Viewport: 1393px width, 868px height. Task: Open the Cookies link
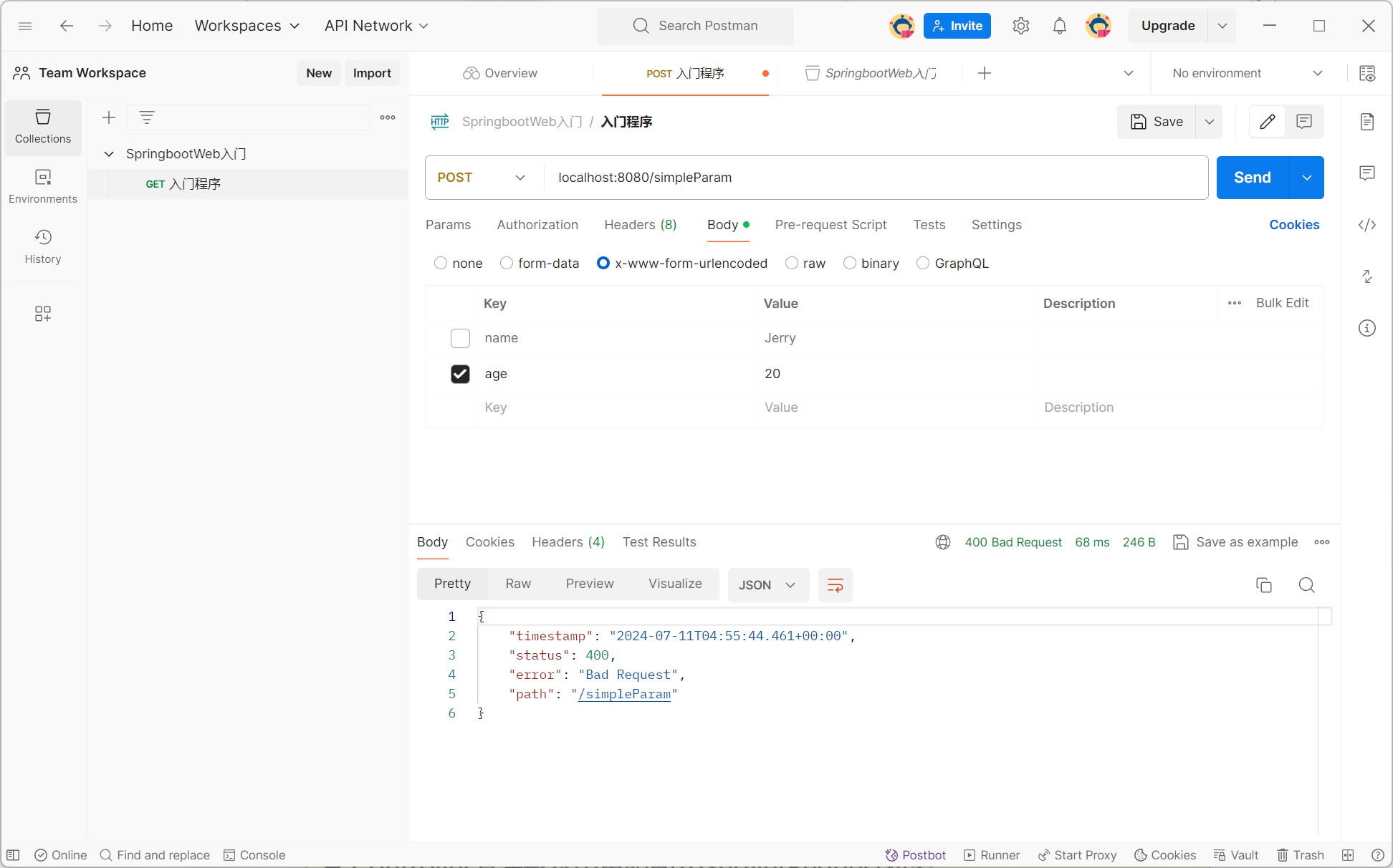(x=1294, y=225)
